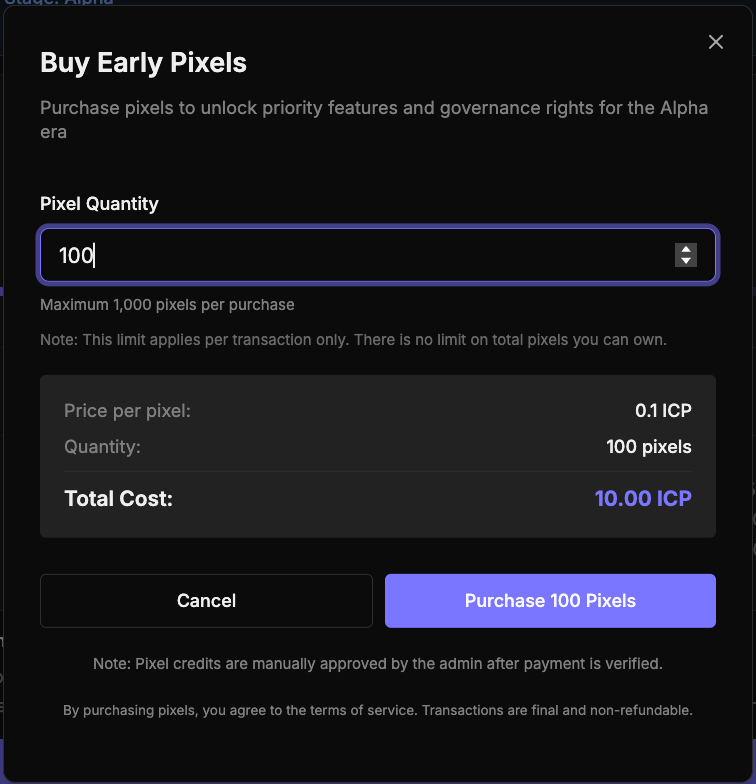Click the 10.00 ICP total amount
Screen dimensions: 756x784
click(x=643, y=498)
